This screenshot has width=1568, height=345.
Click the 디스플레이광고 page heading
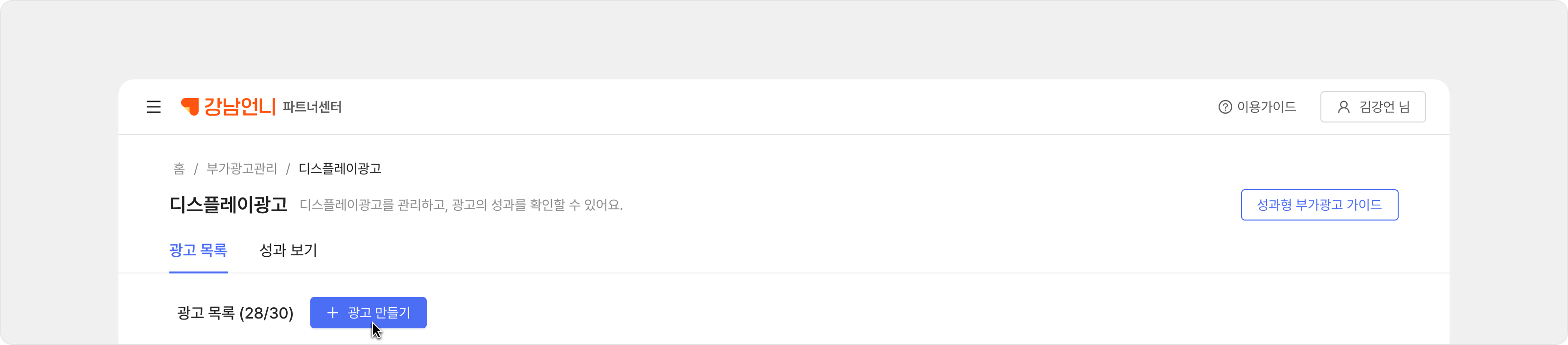(x=228, y=205)
